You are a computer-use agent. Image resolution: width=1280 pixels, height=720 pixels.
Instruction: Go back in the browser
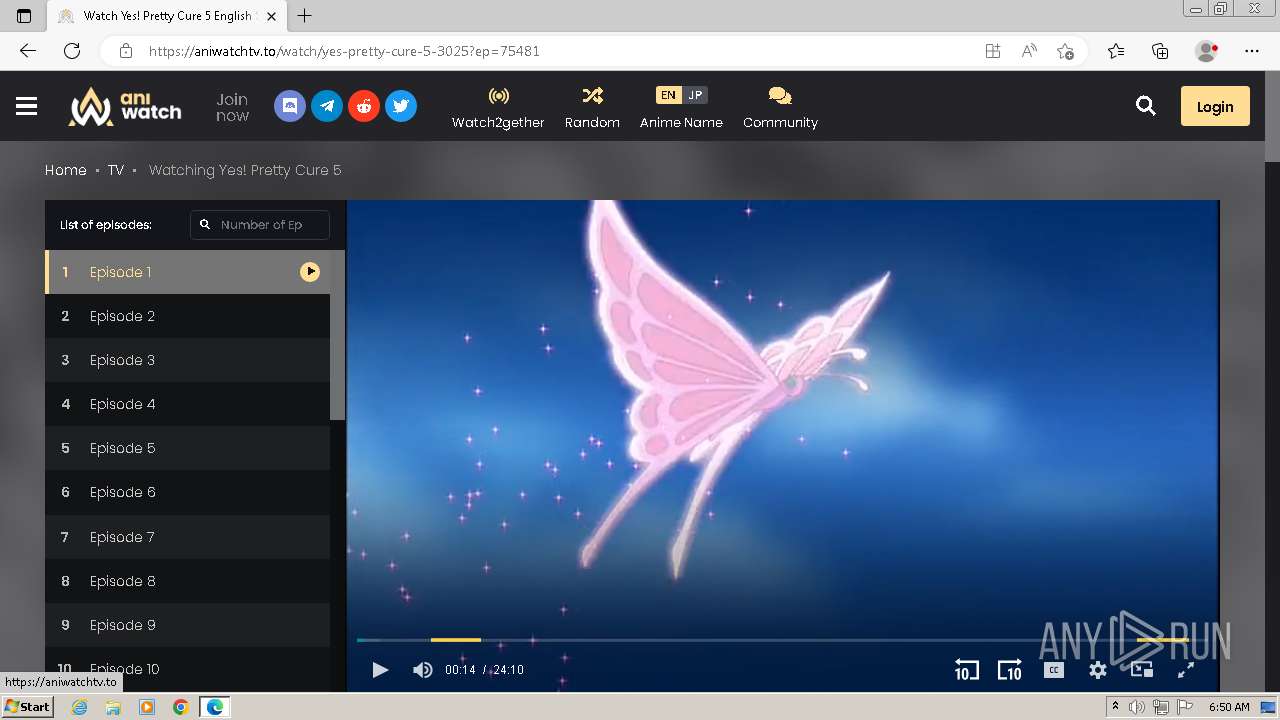click(x=28, y=51)
